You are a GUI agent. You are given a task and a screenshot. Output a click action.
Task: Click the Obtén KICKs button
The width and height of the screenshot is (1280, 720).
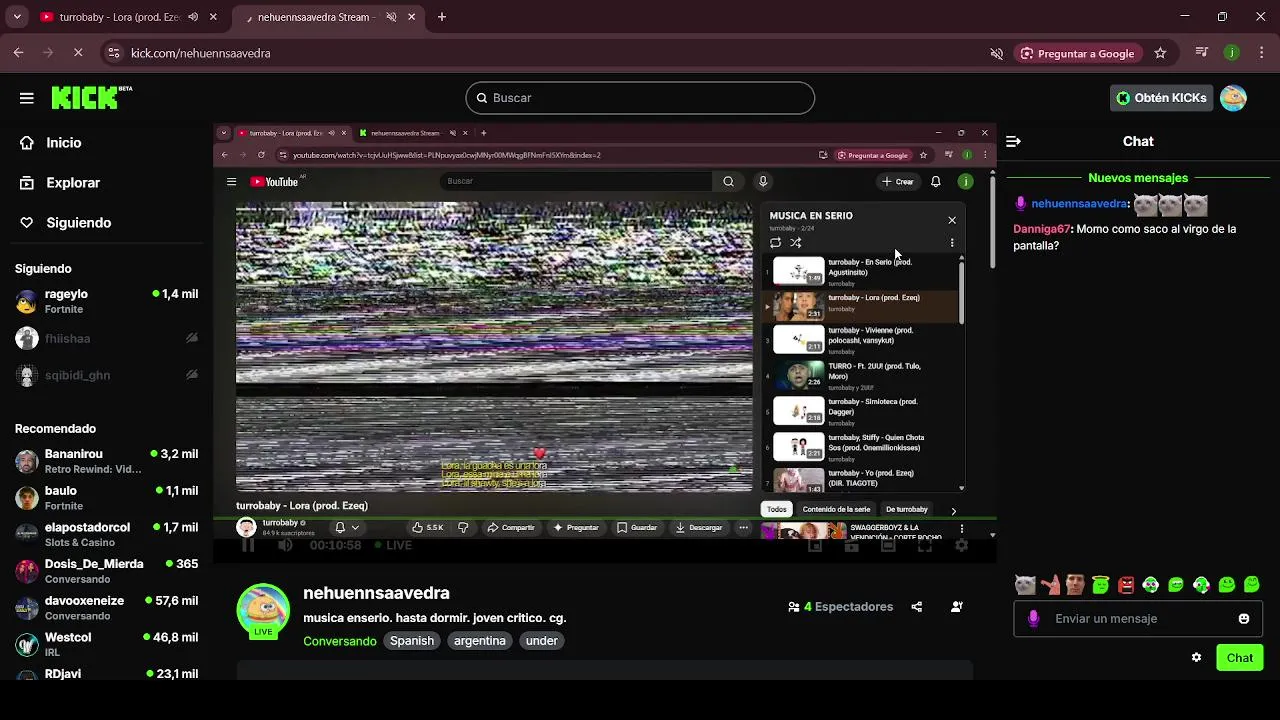pos(1161,98)
